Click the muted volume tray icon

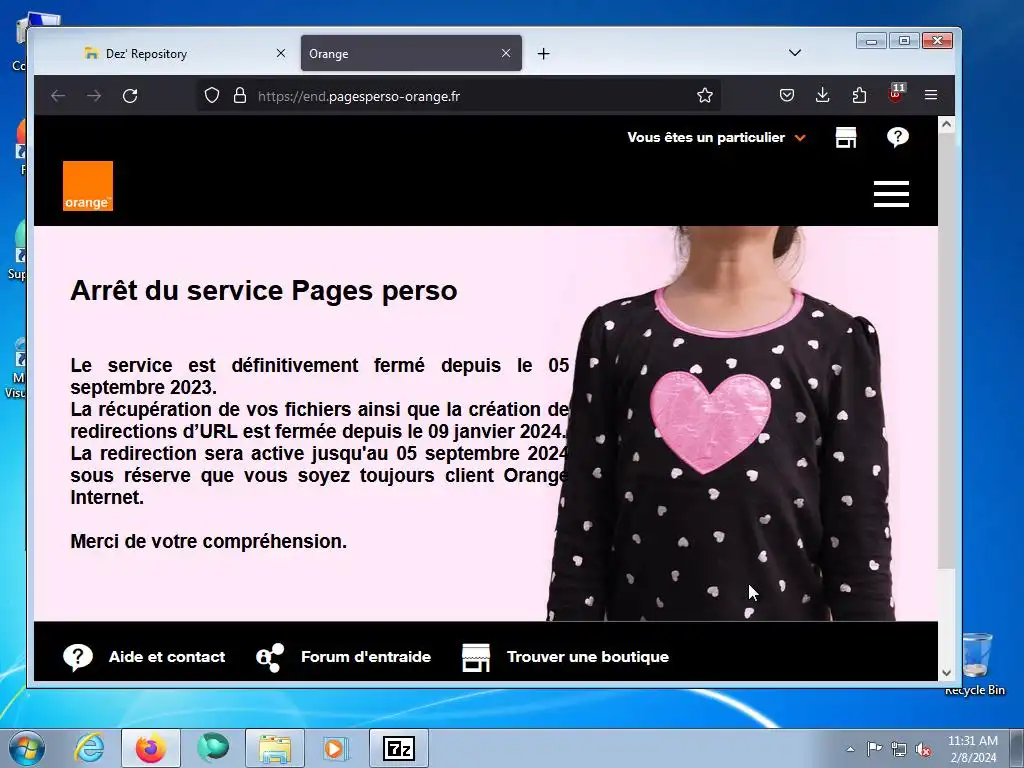coord(923,750)
